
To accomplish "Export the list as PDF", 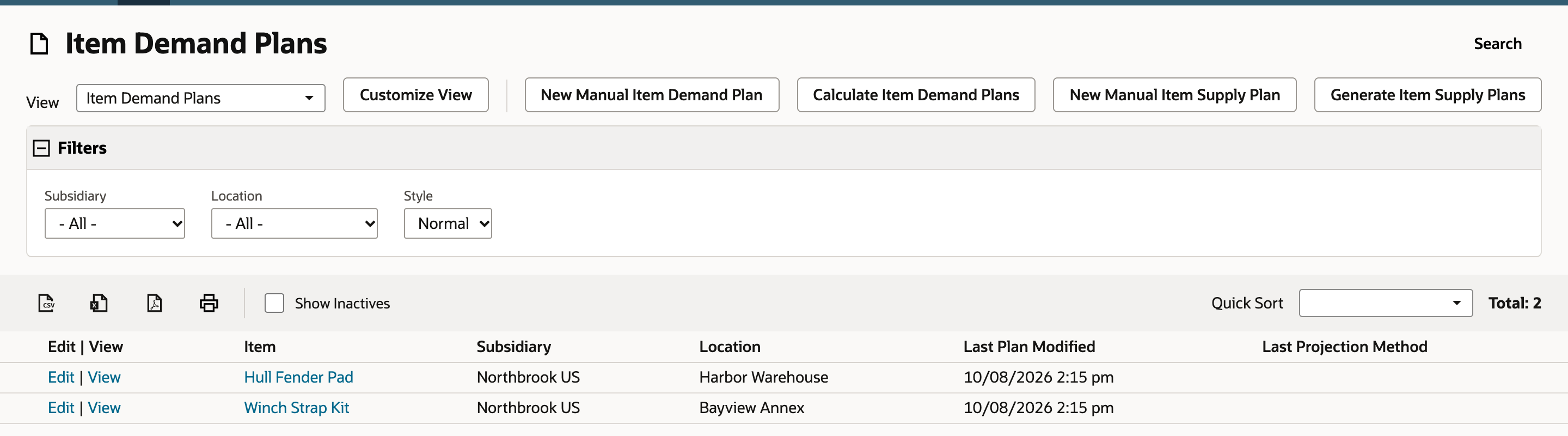I will (155, 302).
